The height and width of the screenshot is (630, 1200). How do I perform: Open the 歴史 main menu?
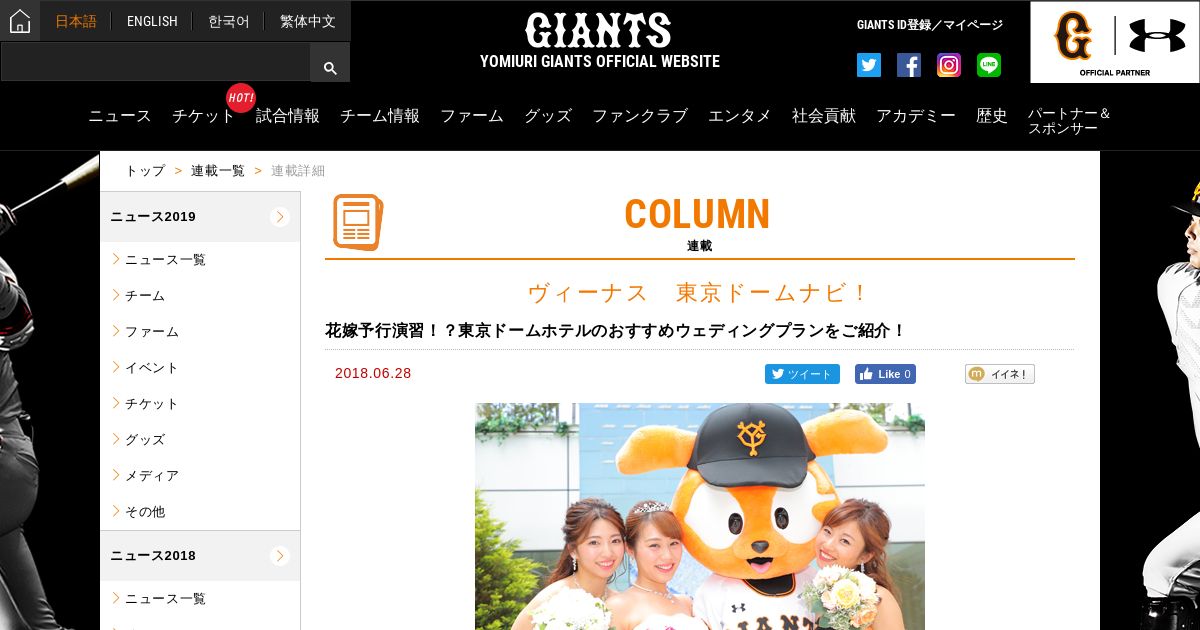tap(992, 116)
